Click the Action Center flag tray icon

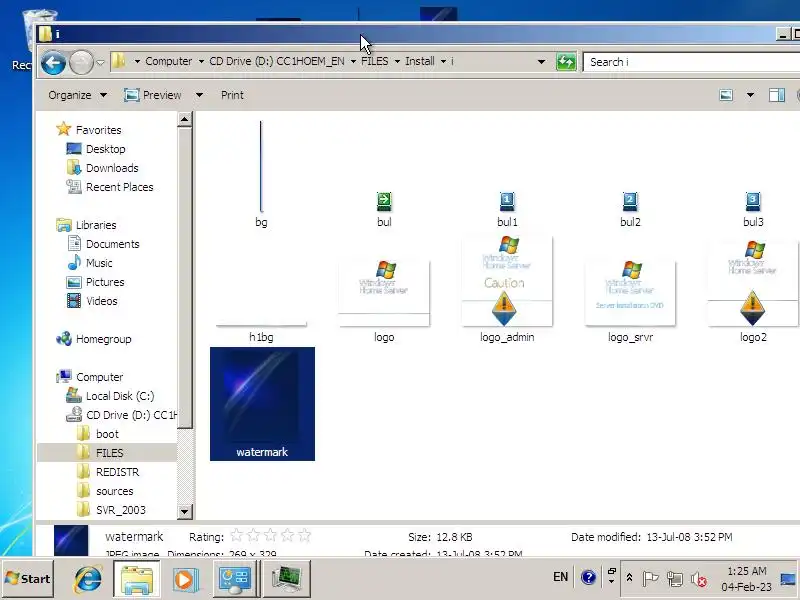pyautogui.click(x=650, y=578)
